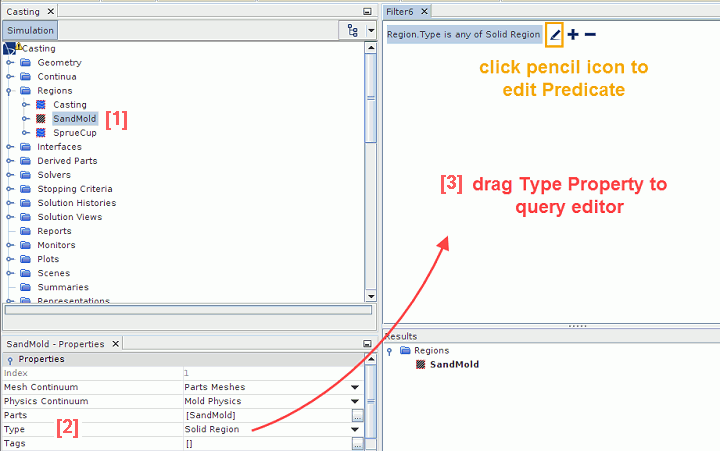This screenshot has width=720, height=451.
Task: Click the plus icon to add predicate
Action: coord(573,35)
